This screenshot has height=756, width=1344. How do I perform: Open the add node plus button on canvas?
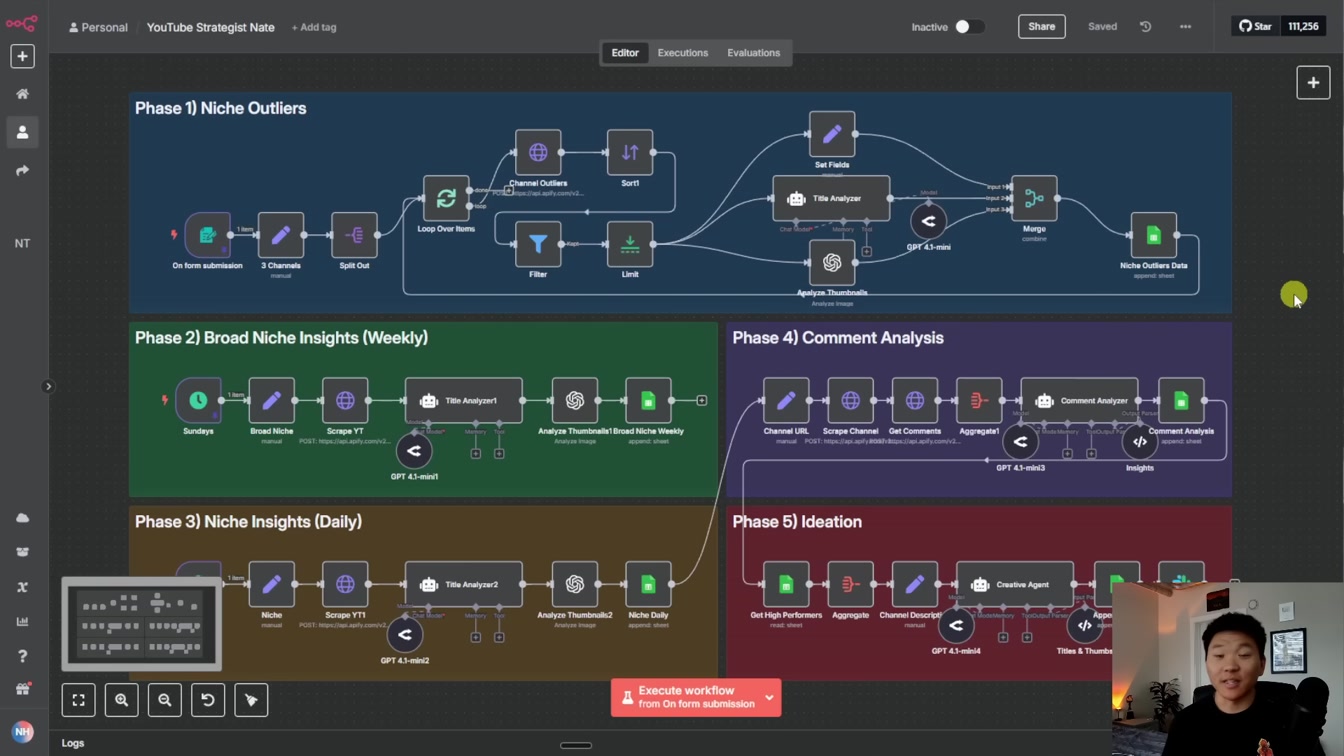(x=1313, y=83)
